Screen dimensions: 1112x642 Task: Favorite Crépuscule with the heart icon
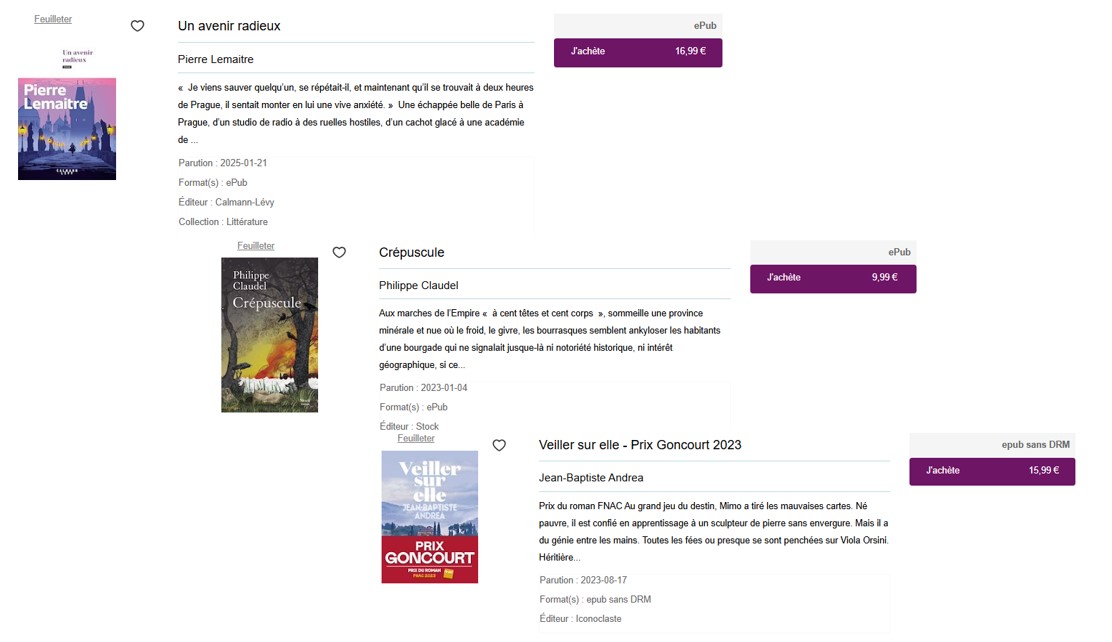(x=339, y=253)
